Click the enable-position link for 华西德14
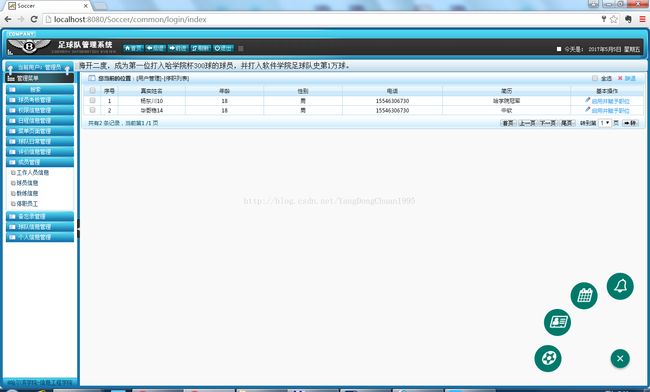Viewport: 650px width, 392px height. click(x=610, y=110)
